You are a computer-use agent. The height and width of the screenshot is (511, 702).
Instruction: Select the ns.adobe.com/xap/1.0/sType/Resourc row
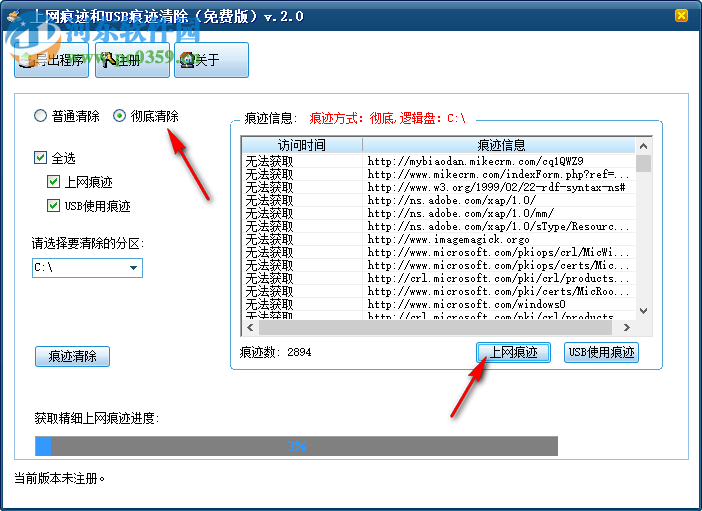(438, 226)
